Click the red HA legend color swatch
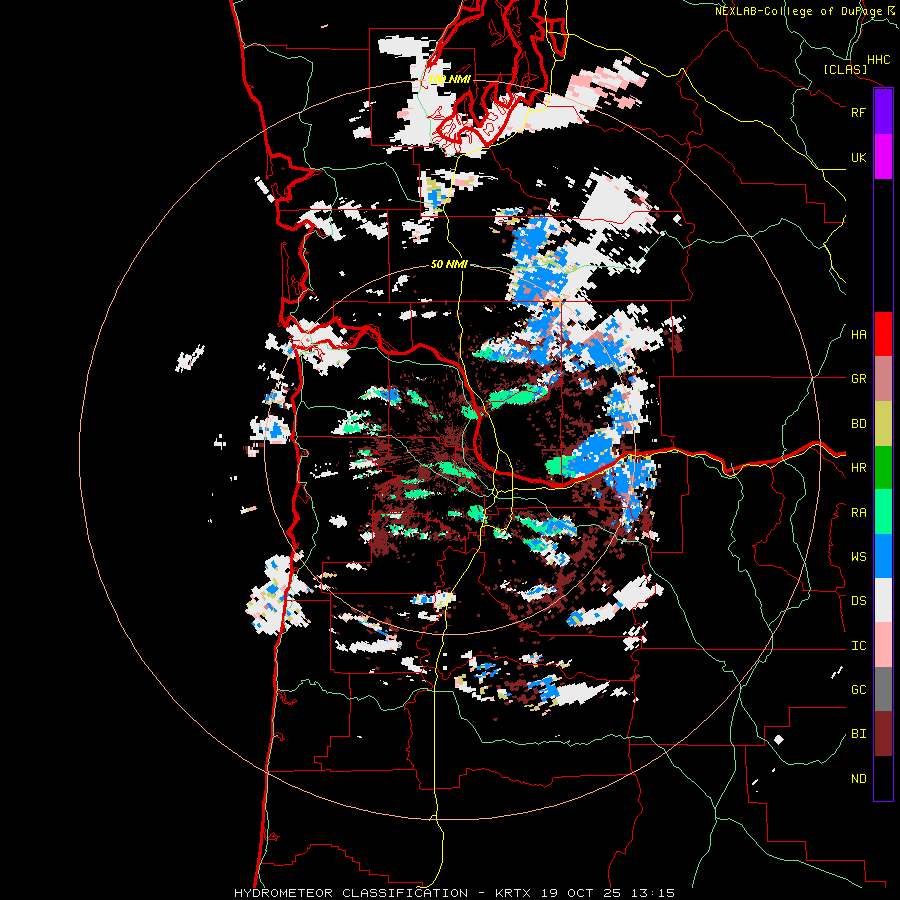 [x=883, y=334]
